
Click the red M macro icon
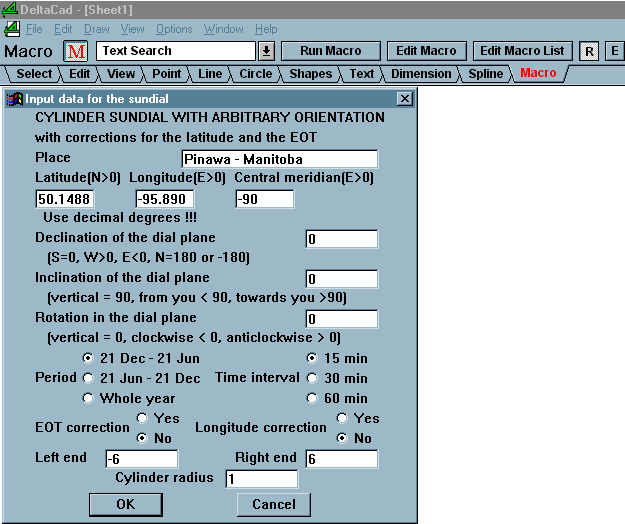tap(77, 51)
